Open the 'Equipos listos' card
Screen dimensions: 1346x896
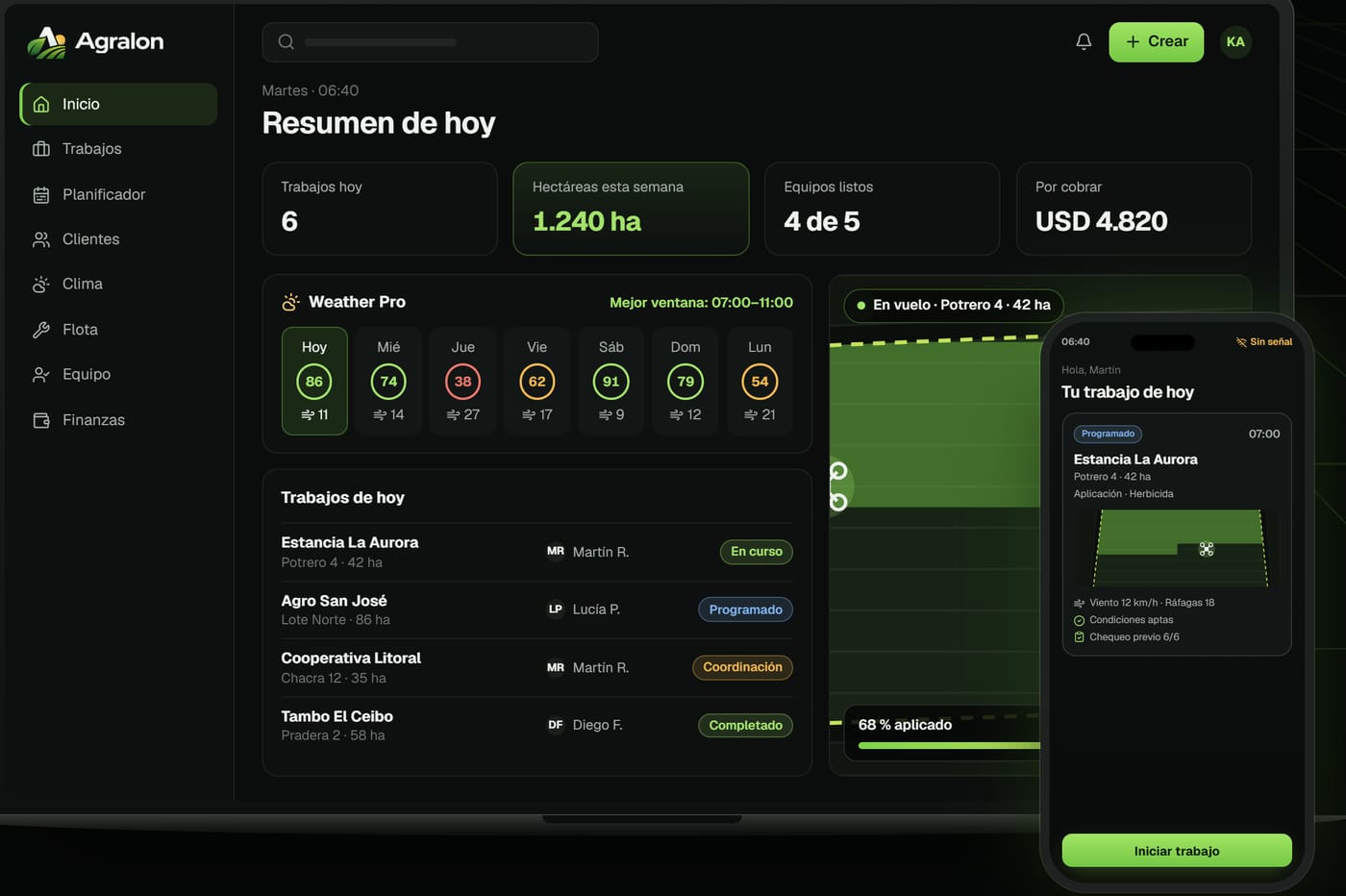tap(882, 209)
